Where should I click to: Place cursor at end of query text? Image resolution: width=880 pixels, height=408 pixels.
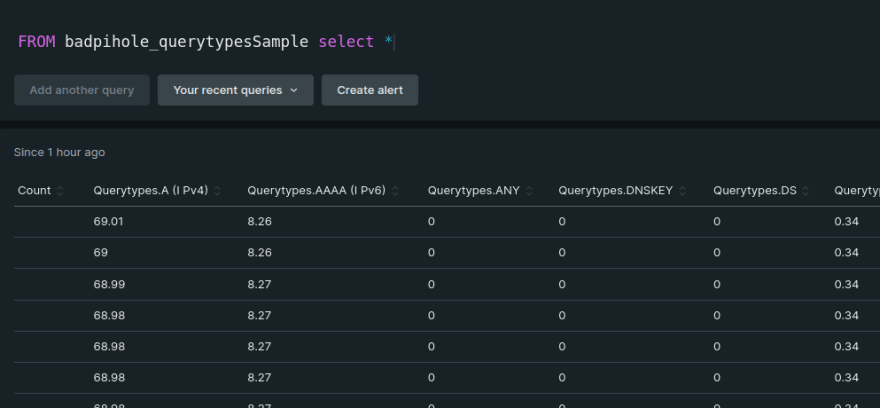(x=395, y=42)
